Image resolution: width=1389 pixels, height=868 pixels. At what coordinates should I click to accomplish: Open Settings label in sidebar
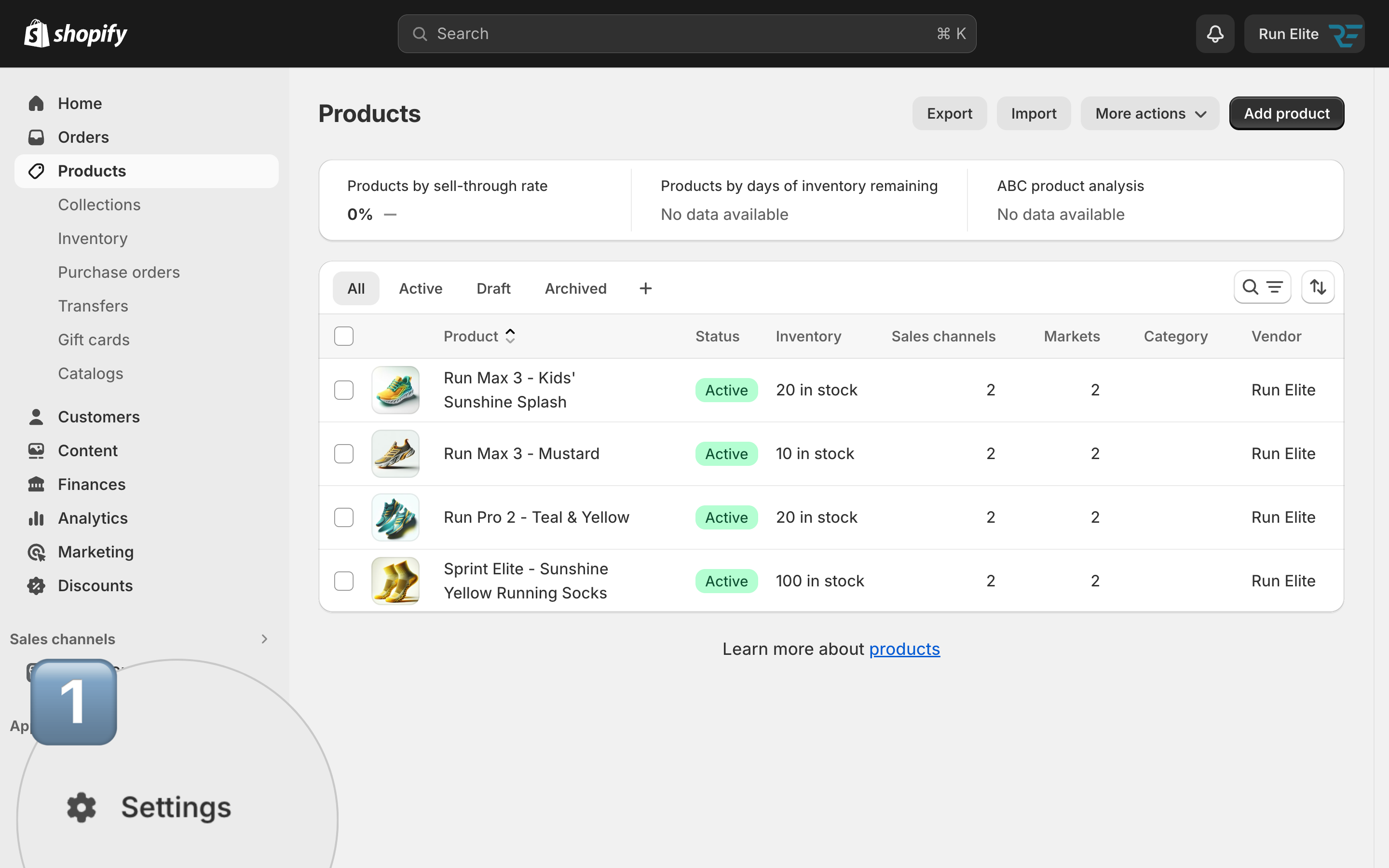coord(176,807)
